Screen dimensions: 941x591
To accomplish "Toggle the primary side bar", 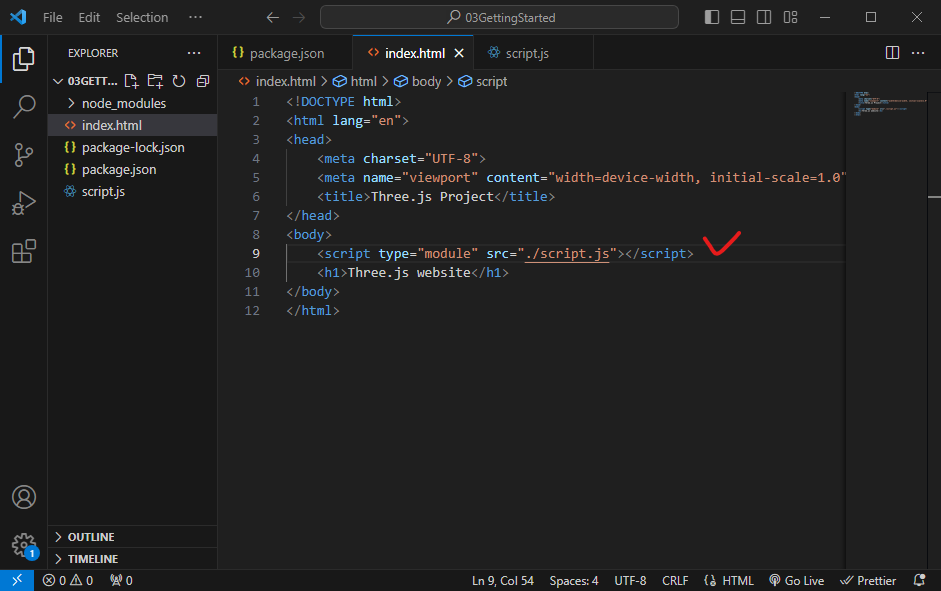I will (x=712, y=17).
